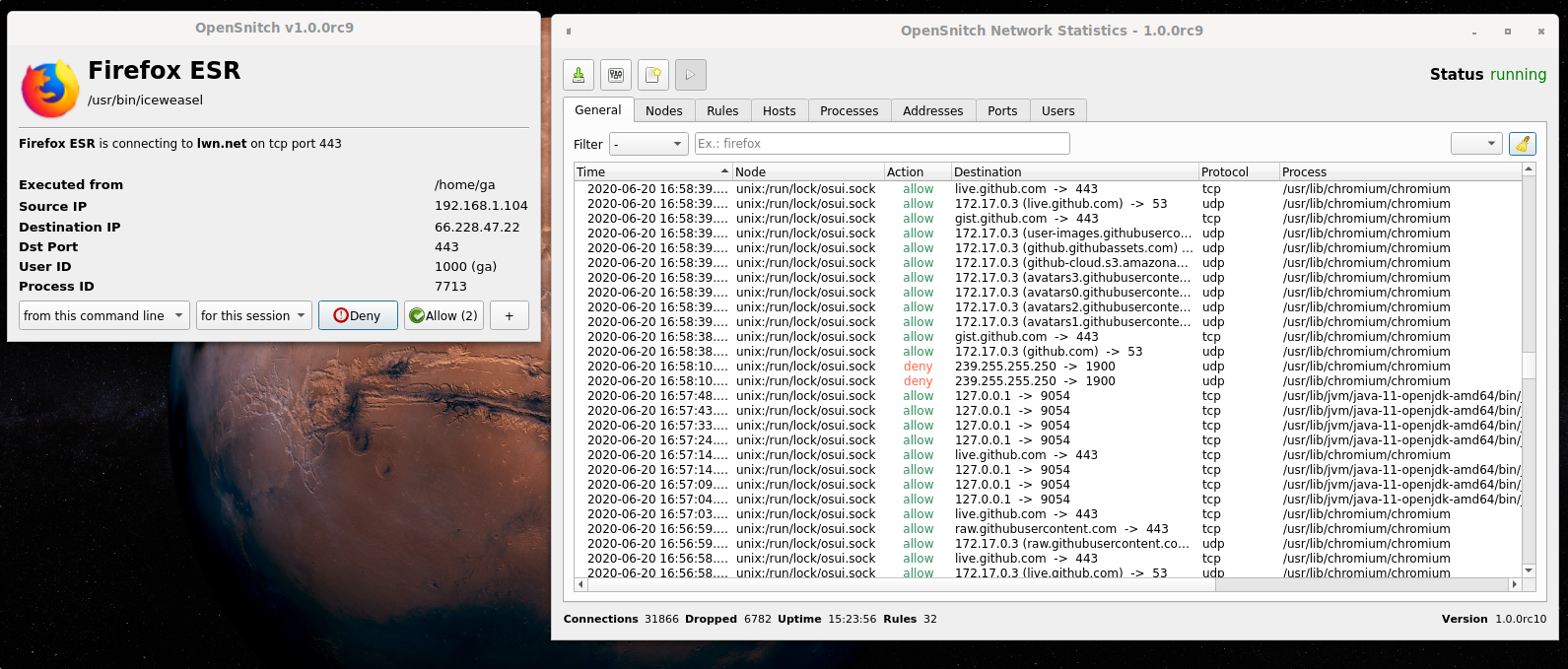Expand advanced options with the plus button
Viewport: 1568px width, 669px height.
[509, 315]
